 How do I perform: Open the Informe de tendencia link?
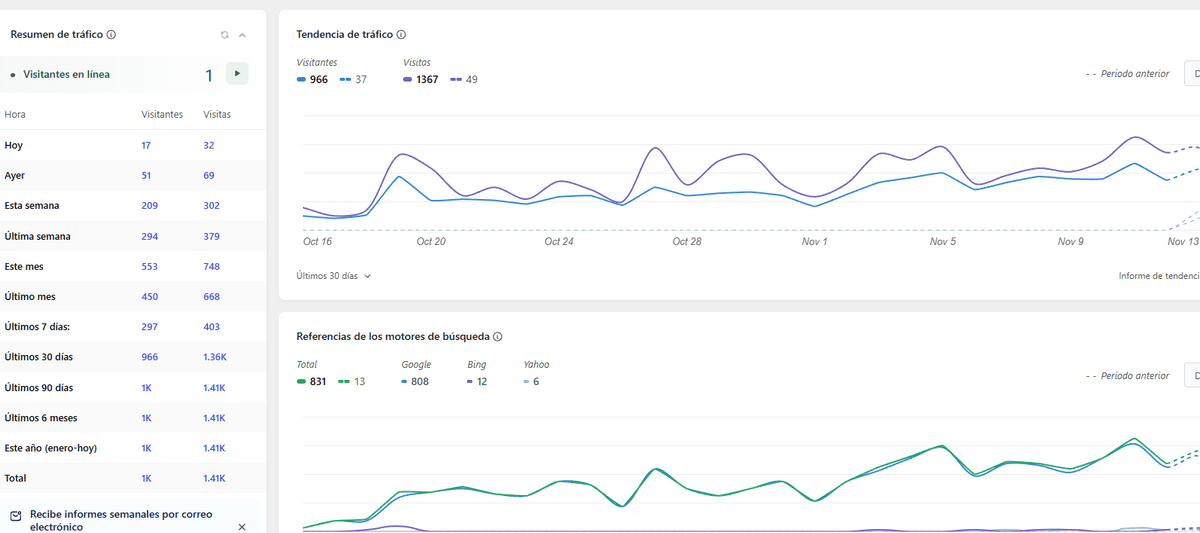[1158, 276]
